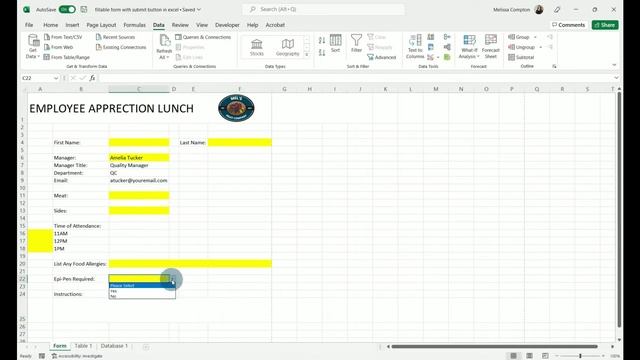The image size is (640, 360).
Task: Open Existing Connections
Action: (x=121, y=47)
